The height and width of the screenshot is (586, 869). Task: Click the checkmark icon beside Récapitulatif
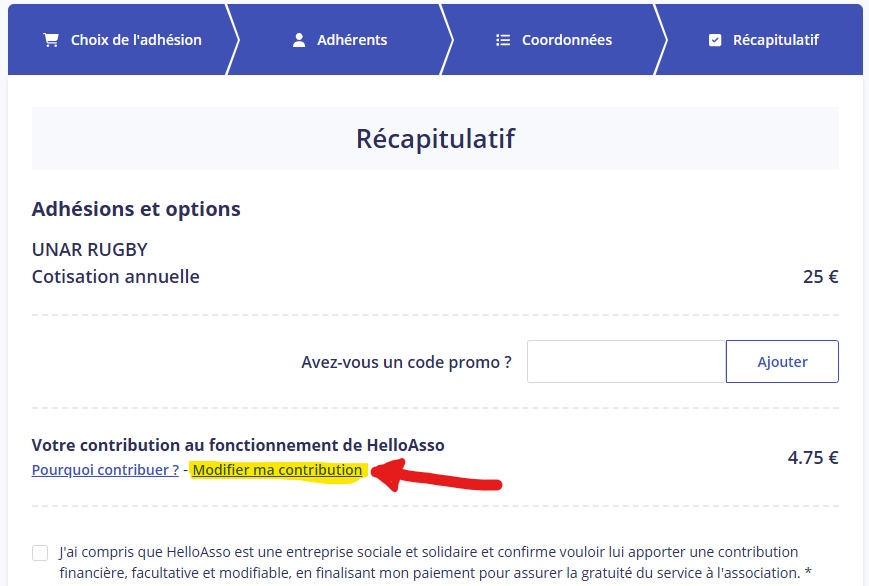coord(714,40)
